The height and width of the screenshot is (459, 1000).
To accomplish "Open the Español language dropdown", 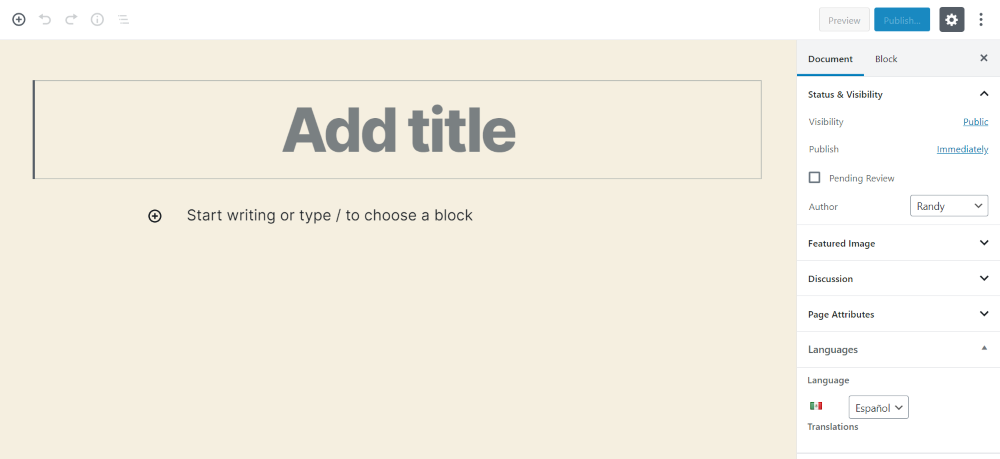I will point(878,407).
